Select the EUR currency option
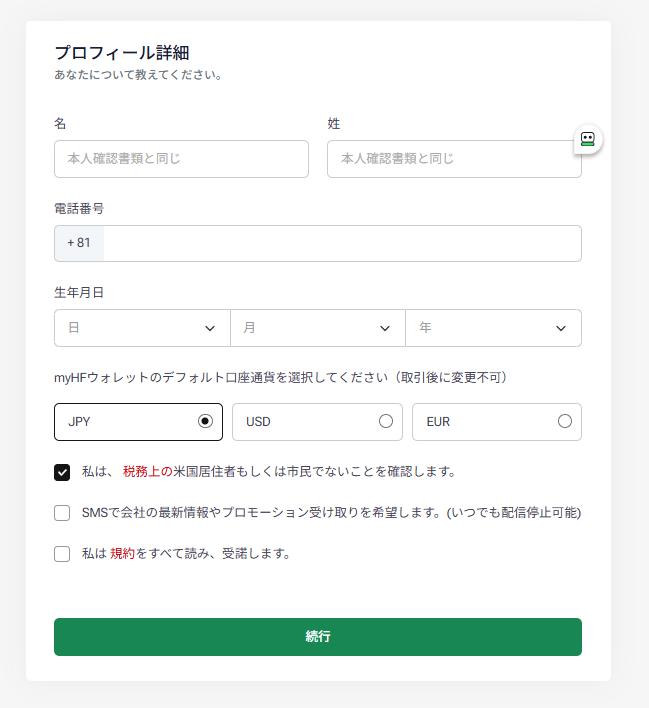The image size is (649, 708). click(564, 422)
